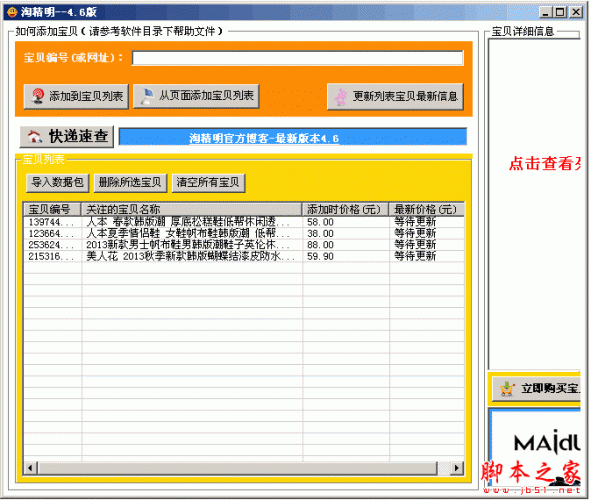Minimize the 淘精明 window

click(545, 12)
